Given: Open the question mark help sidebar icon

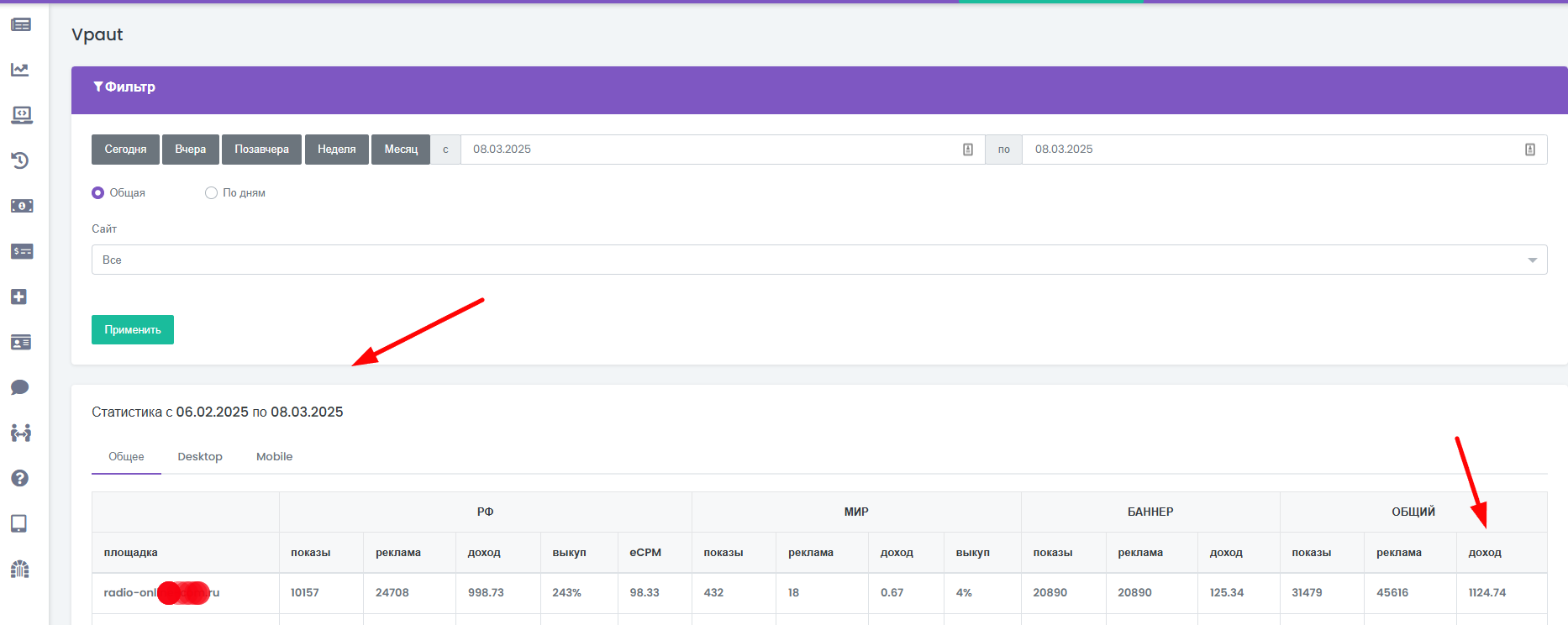Looking at the screenshot, I should tap(20, 478).
